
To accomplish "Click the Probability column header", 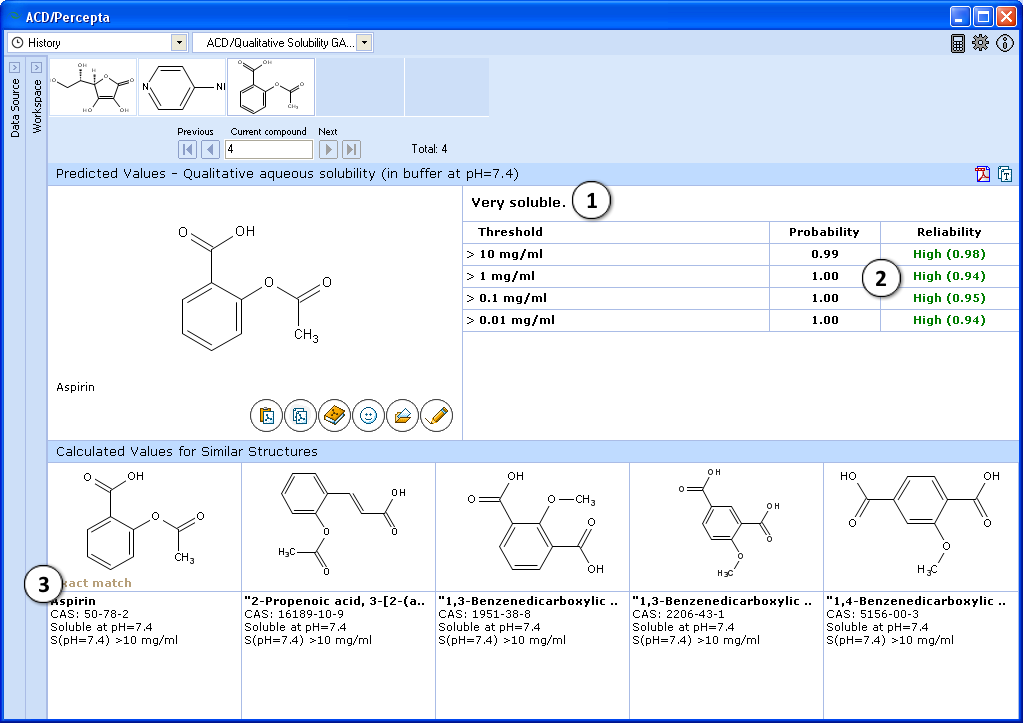I will [824, 232].
